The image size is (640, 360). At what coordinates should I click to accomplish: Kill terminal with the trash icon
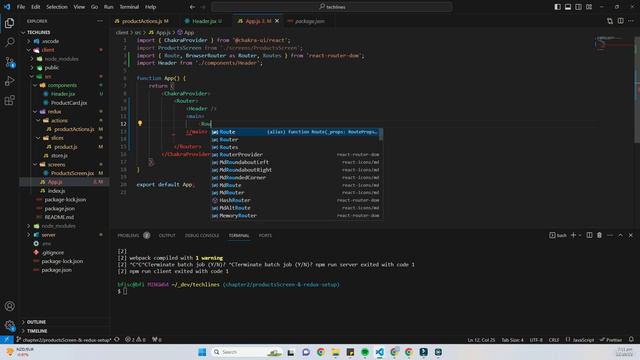[x=599, y=235]
